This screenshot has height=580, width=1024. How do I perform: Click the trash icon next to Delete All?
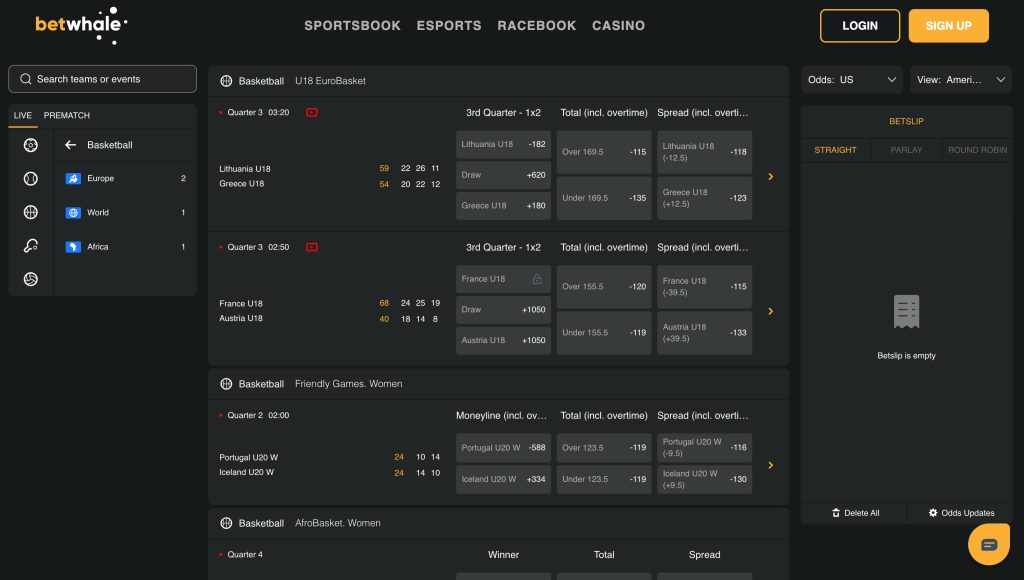click(836, 513)
